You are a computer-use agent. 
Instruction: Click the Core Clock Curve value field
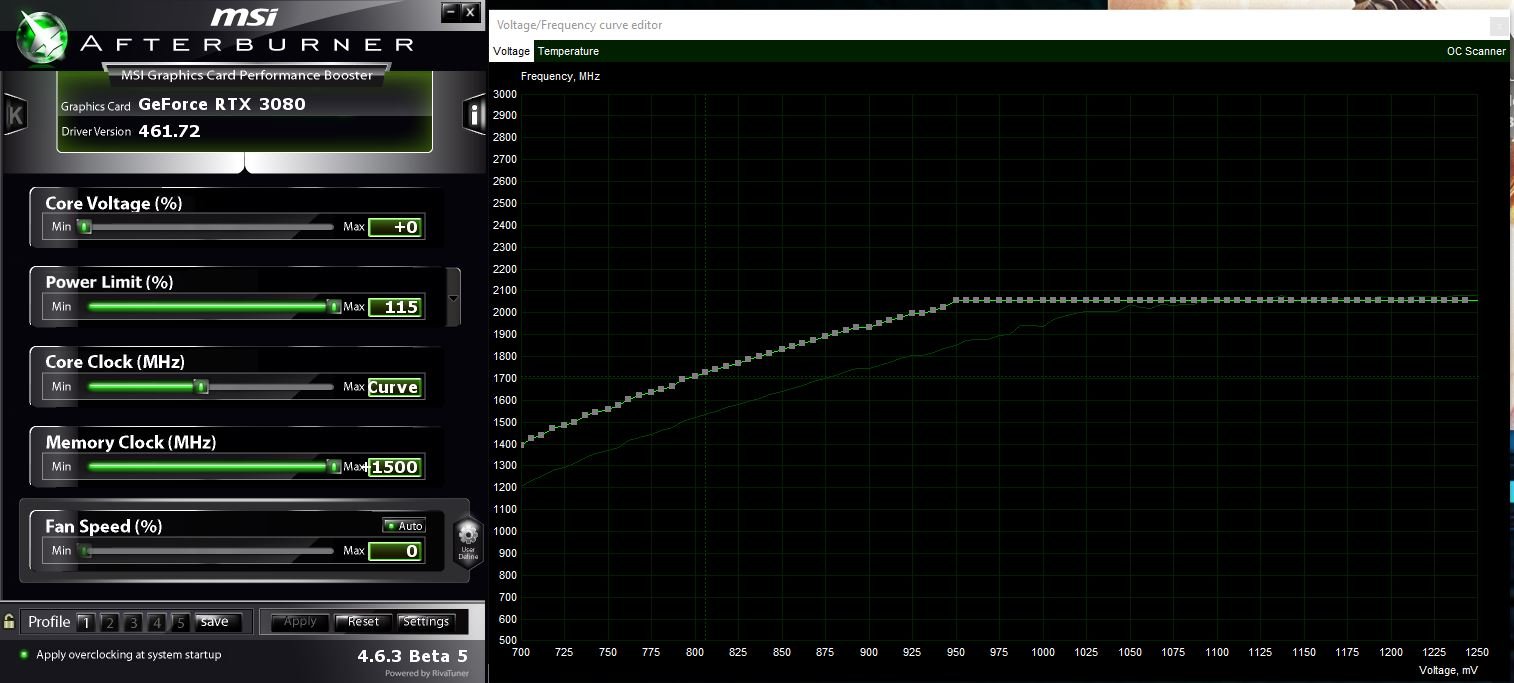[396, 387]
